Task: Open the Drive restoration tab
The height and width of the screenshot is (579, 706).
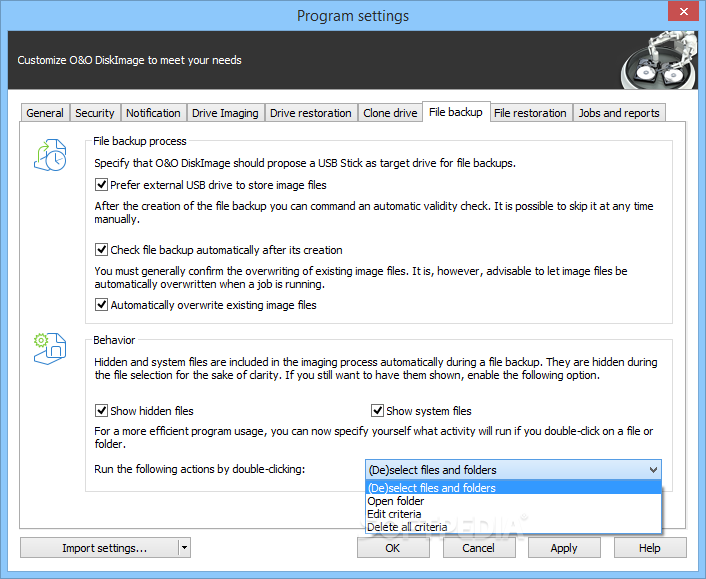Action: (x=311, y=113)
